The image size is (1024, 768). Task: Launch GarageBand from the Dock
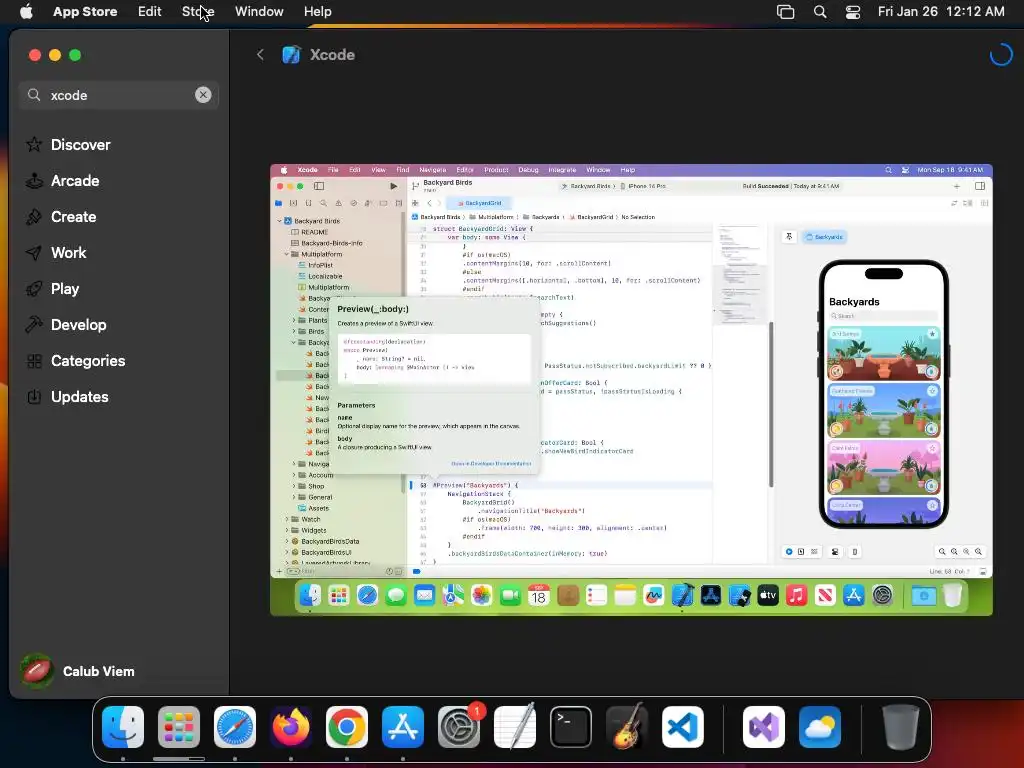[627, 727]
